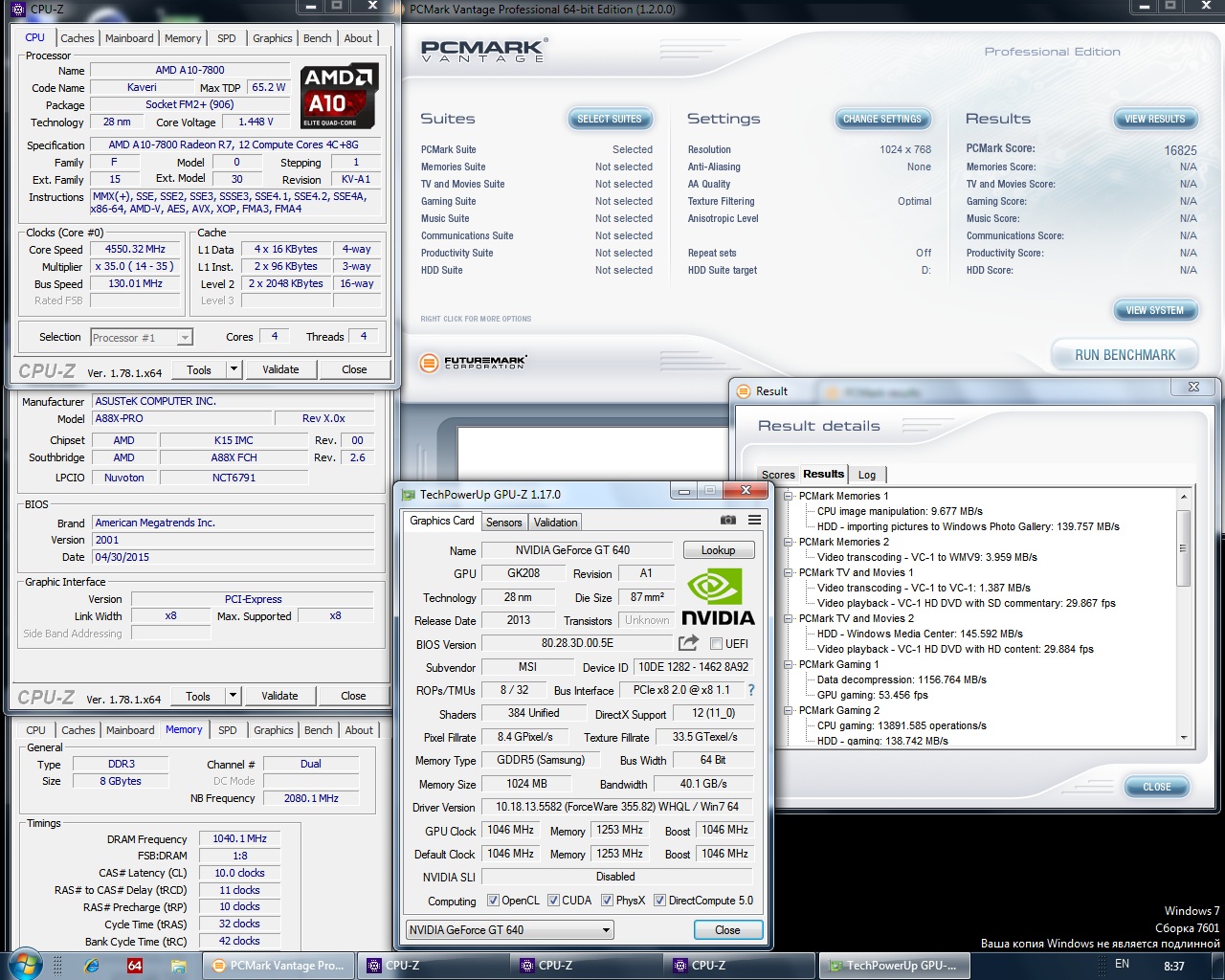Click SELECT SUITES button
Viewport: 1225px width, 980px height.
tap(610, 119)
